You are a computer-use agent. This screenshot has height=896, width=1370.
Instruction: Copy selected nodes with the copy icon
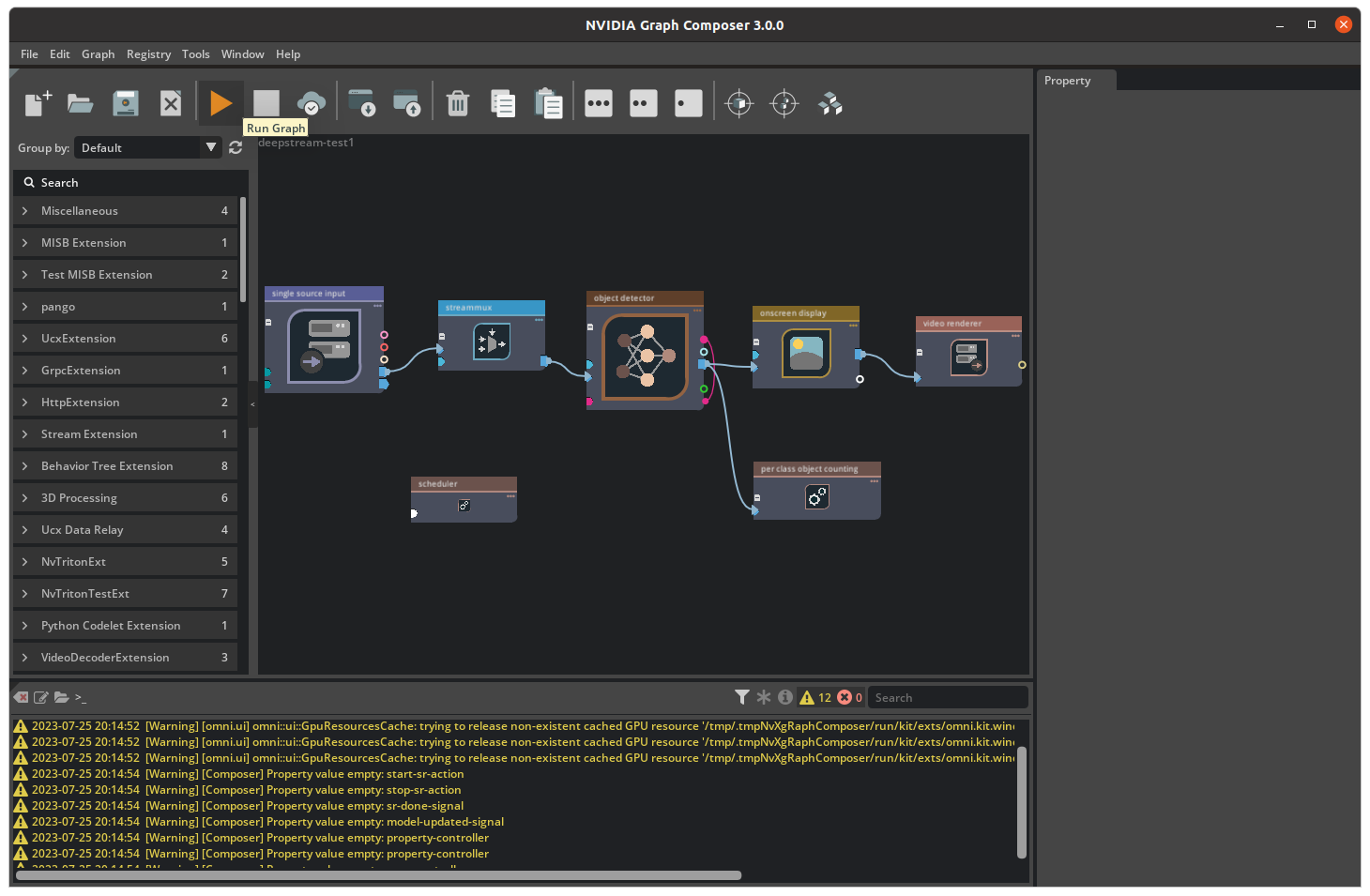[x=503, y=103]
